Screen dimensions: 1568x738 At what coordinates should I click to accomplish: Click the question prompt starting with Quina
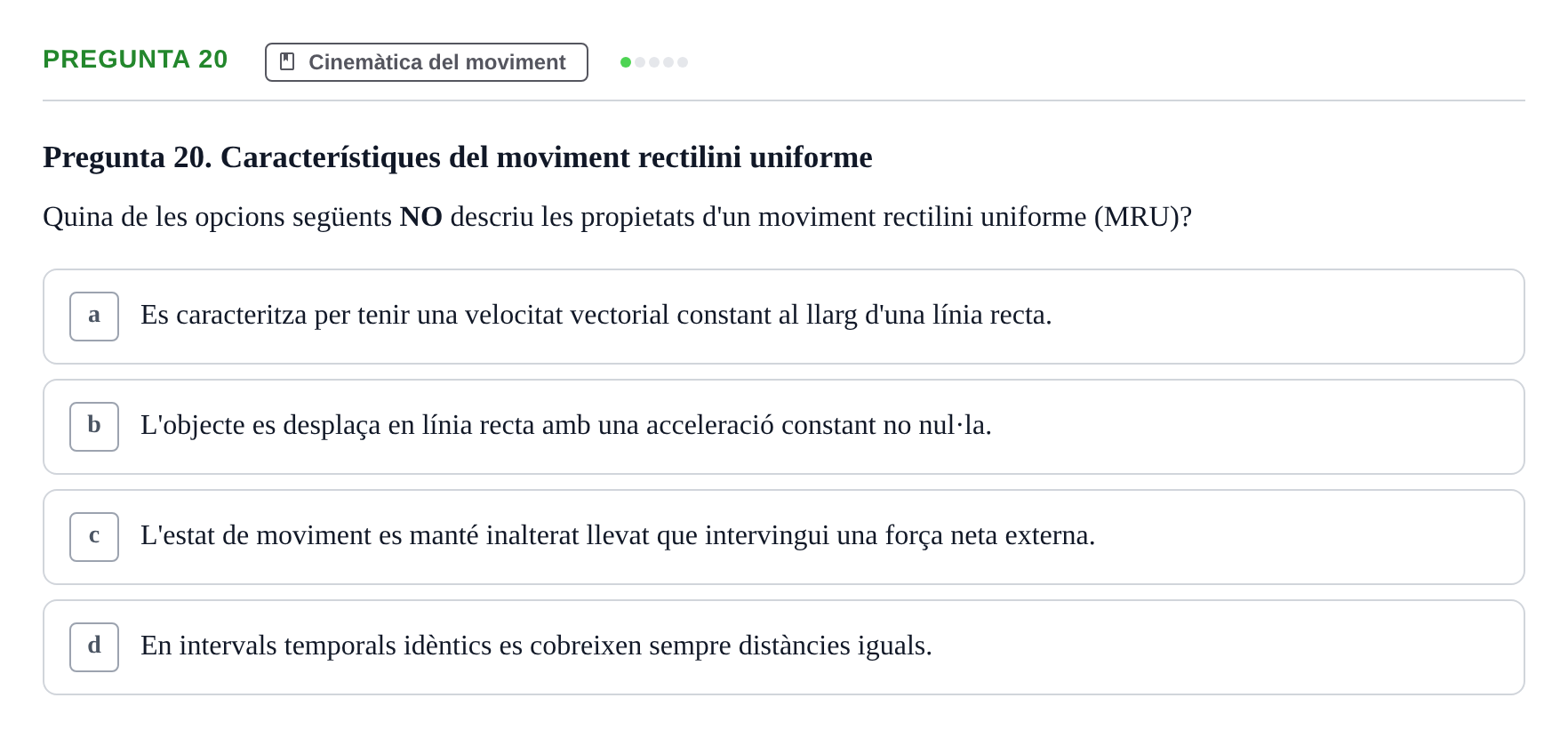click(618, 217)
